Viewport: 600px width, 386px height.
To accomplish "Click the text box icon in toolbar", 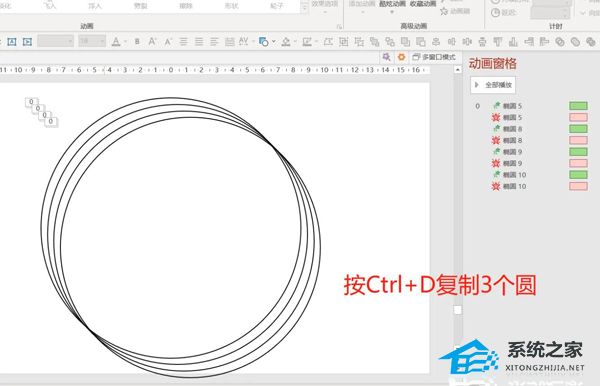I will tap(11, 42).
